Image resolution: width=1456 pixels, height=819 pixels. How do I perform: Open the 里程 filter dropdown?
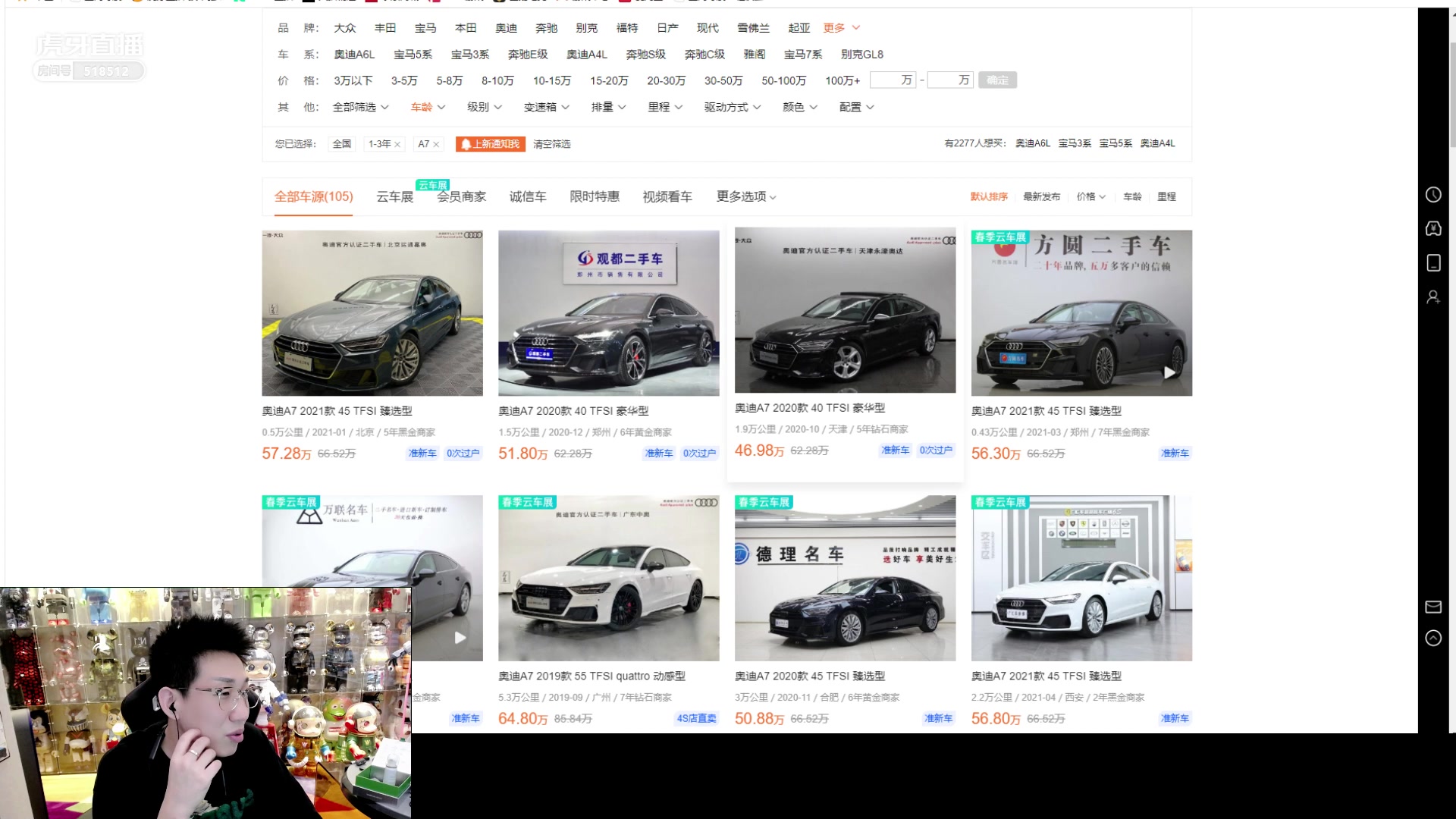[665, 107]
